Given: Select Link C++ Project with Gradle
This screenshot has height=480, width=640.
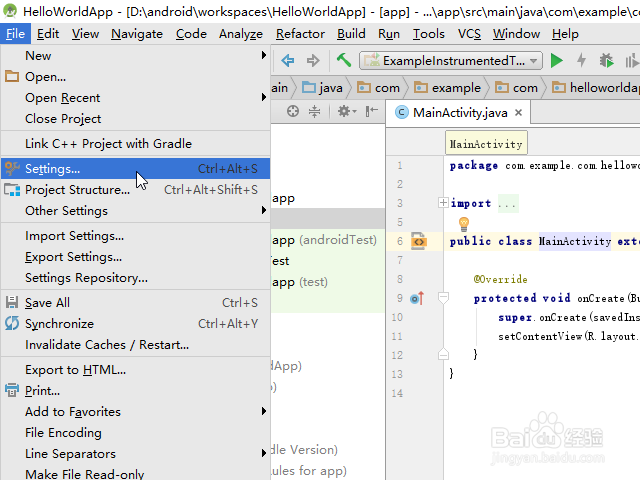Looking at the screenshot, I should click(136, 144).
